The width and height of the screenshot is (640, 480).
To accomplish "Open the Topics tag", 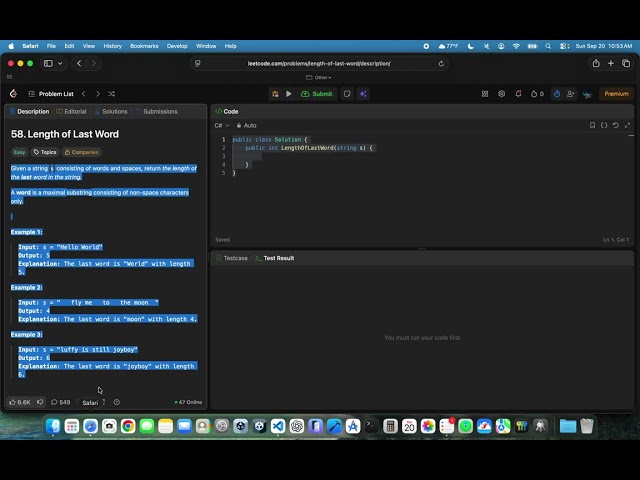I will [x=45, y=152].
